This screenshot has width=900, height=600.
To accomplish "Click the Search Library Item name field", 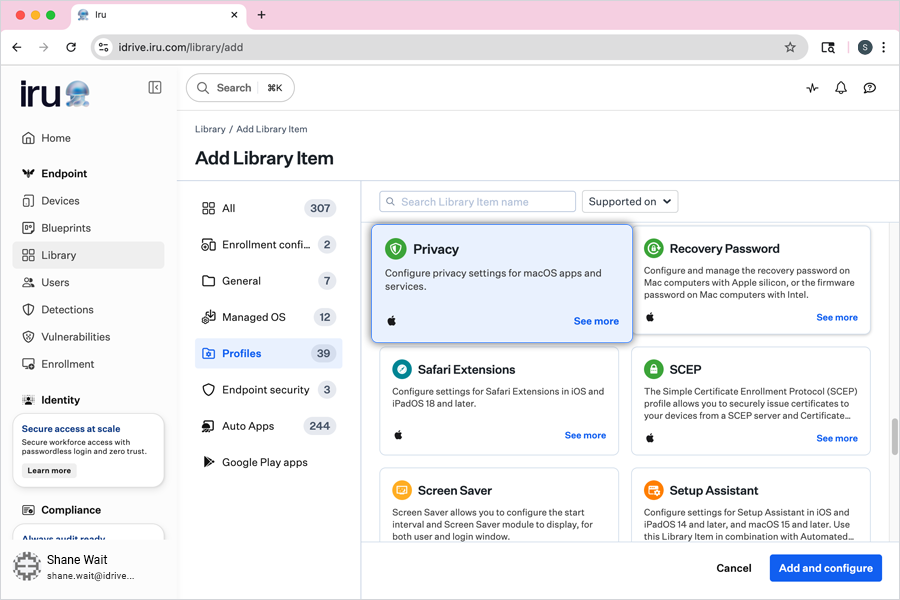I will 478,202.
